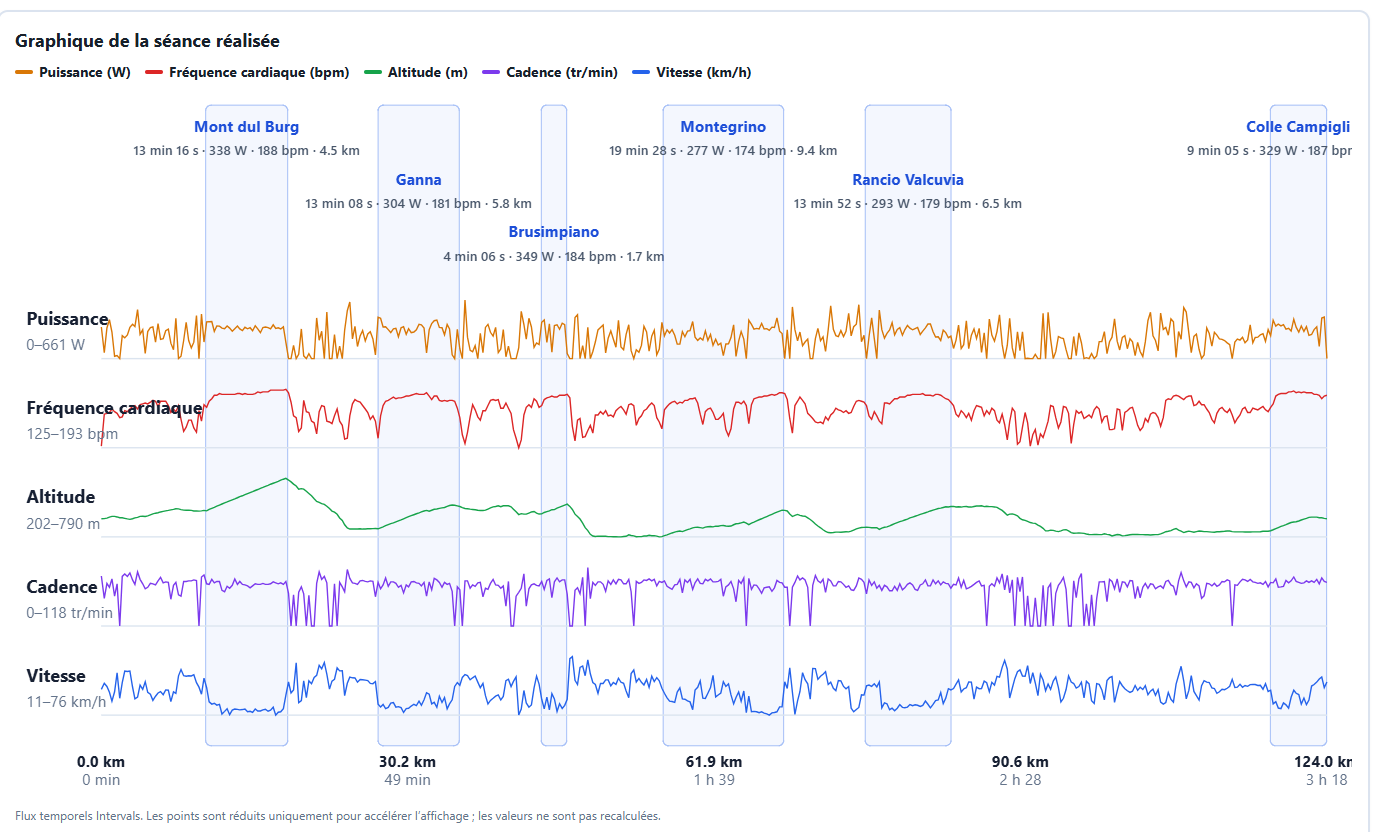Select the Mont dul Burg climb label
1374x832 pixels.
tap(246, 127)
